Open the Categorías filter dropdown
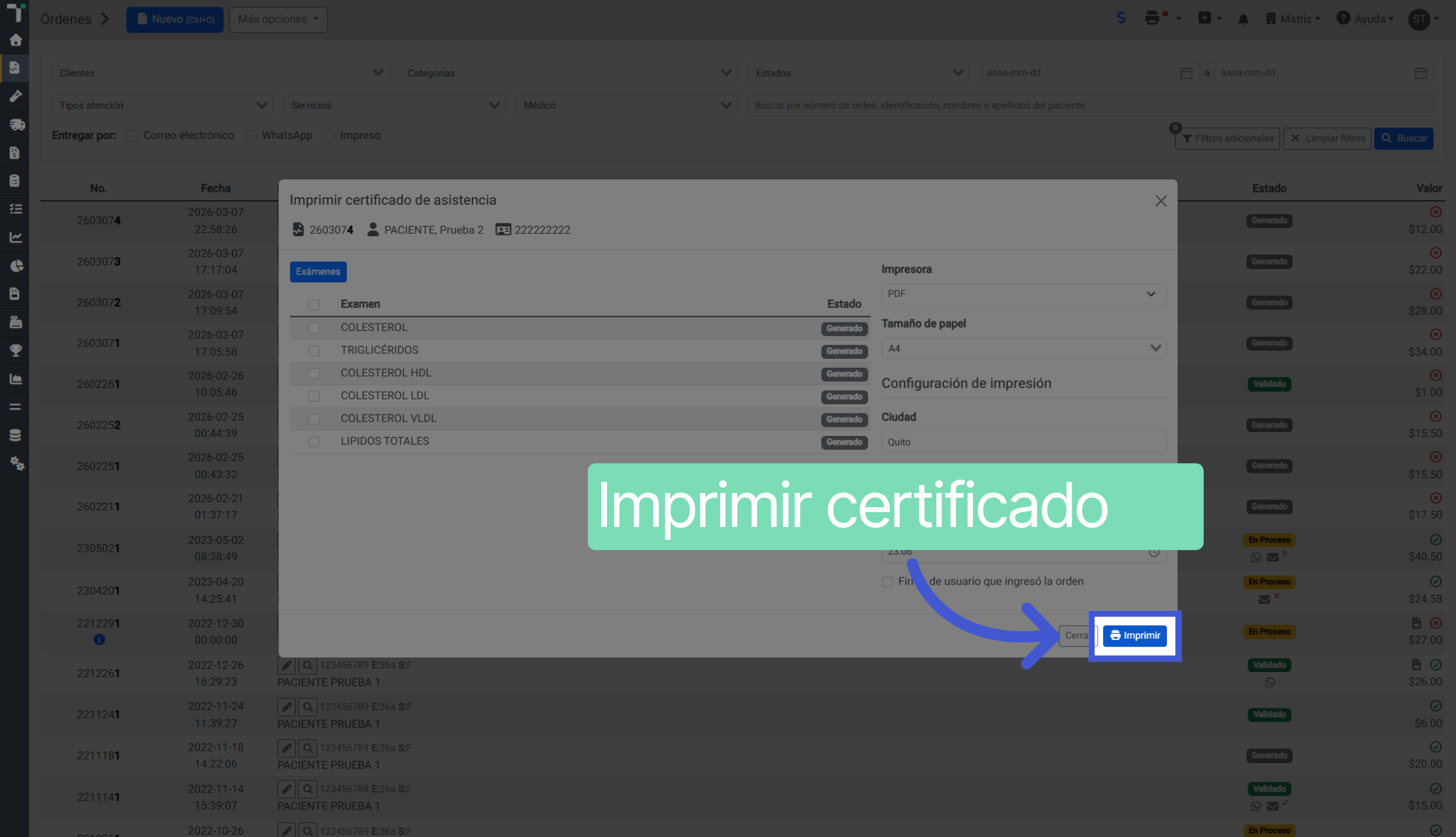The image size is (1456, 837). 568,73
